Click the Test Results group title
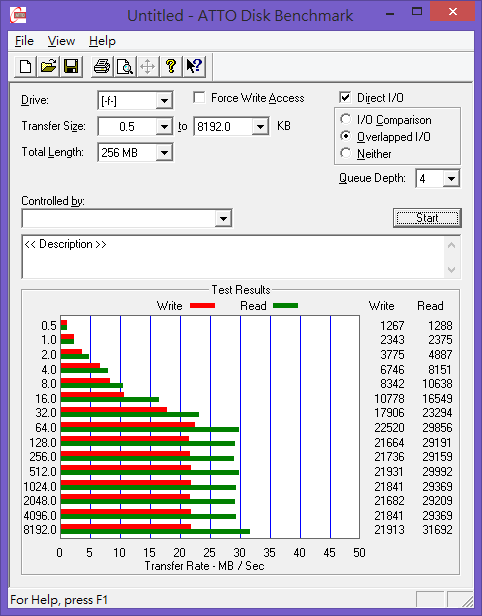Viewport: 482px width, 616px height. pos(241,290)
